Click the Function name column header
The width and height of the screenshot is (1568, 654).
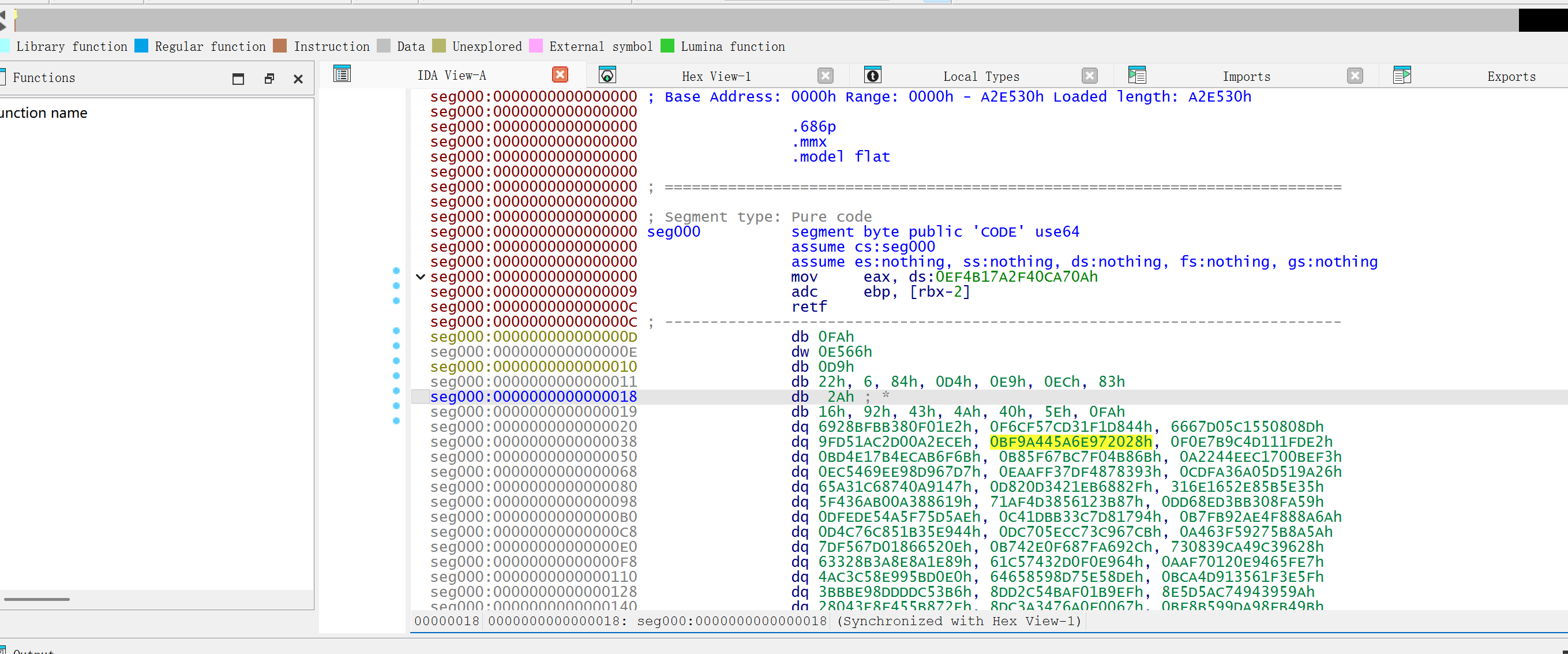44,113
